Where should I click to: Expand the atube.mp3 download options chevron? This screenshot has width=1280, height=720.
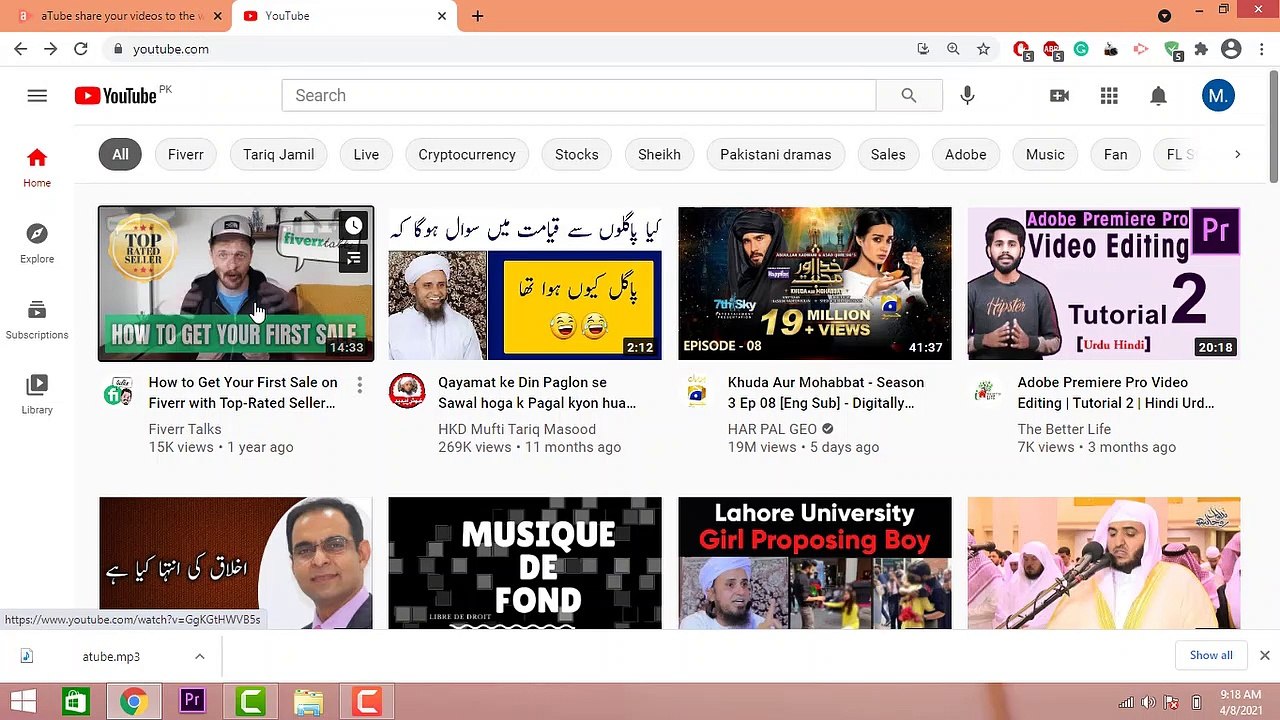(x=199, y=657)
